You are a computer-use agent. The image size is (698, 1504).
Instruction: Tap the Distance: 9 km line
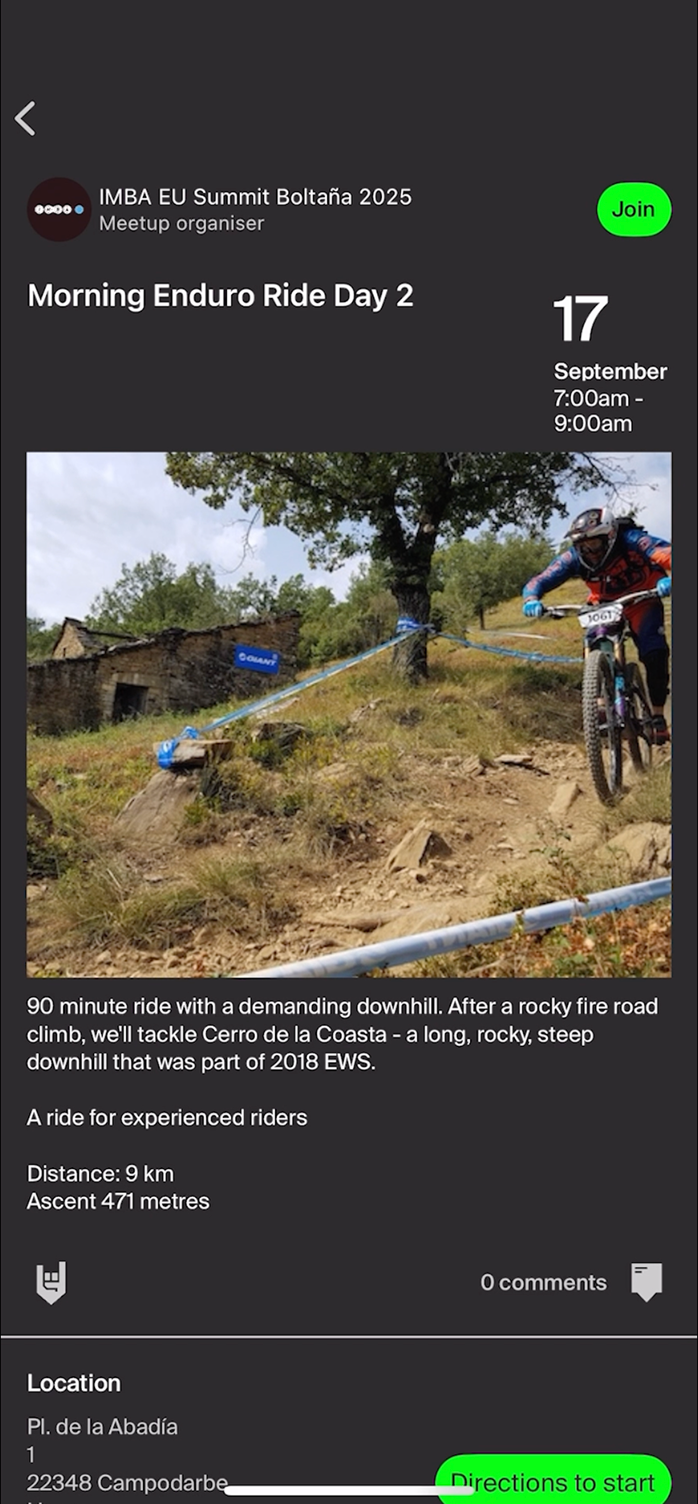click(100, 1174)
